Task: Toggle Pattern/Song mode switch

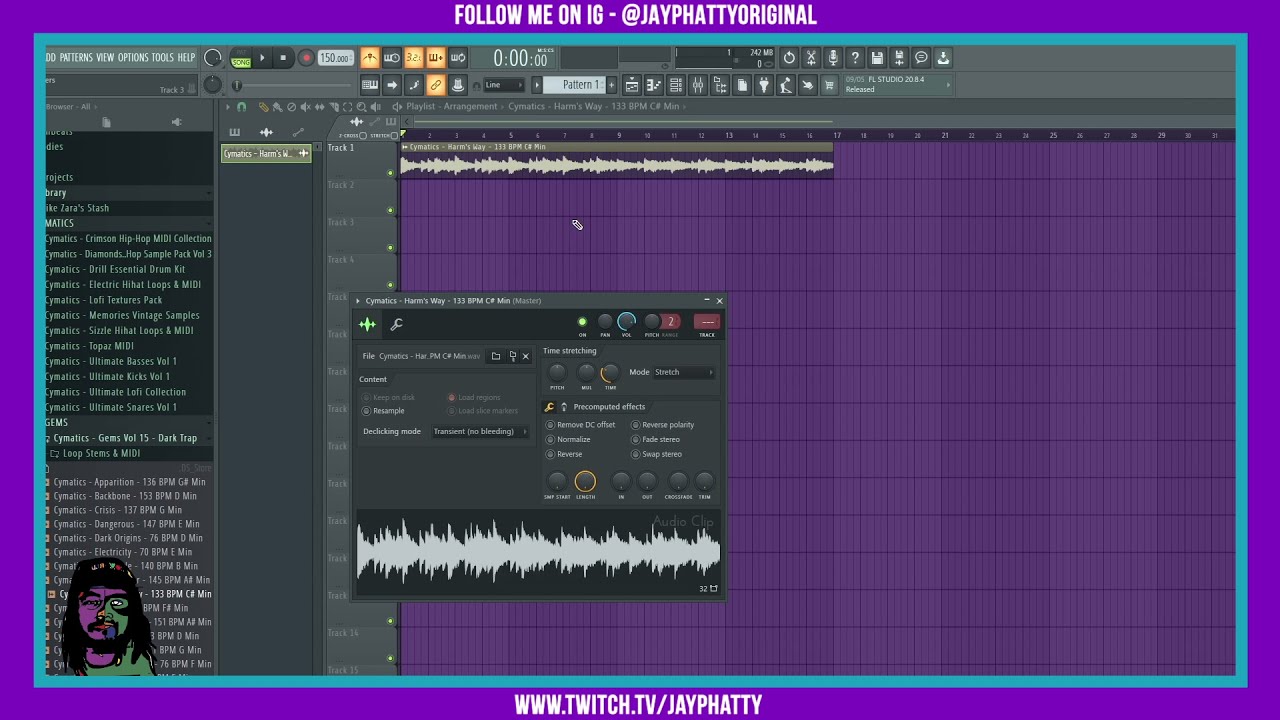Action: click(x=241, y=58)
